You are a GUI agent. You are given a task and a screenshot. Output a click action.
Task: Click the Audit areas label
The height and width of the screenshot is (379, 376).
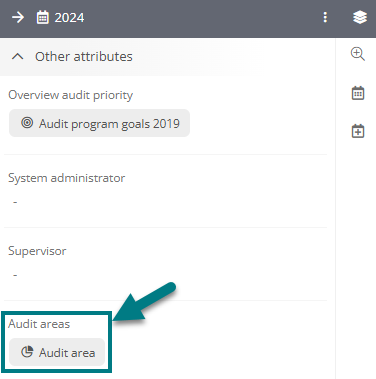pos(39,324)
